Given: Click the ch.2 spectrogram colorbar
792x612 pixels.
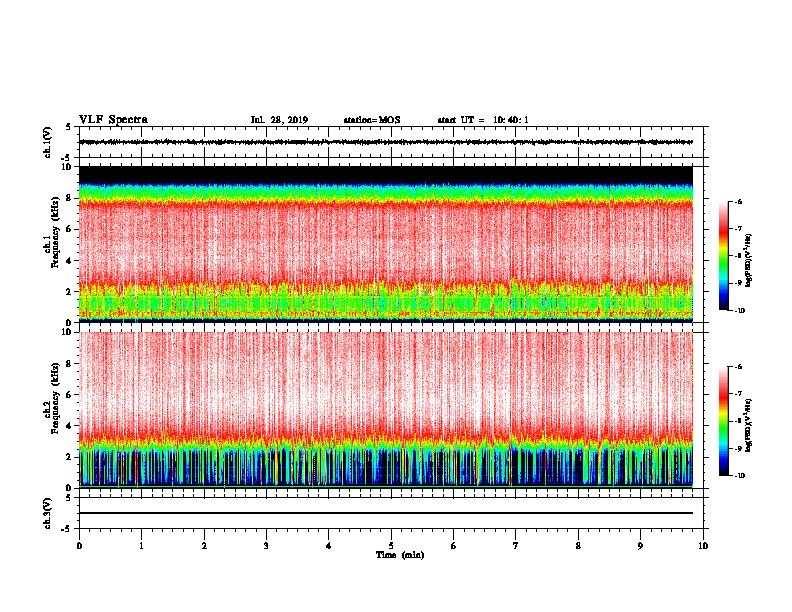Looking at the screenshot, I should point(724,421).
